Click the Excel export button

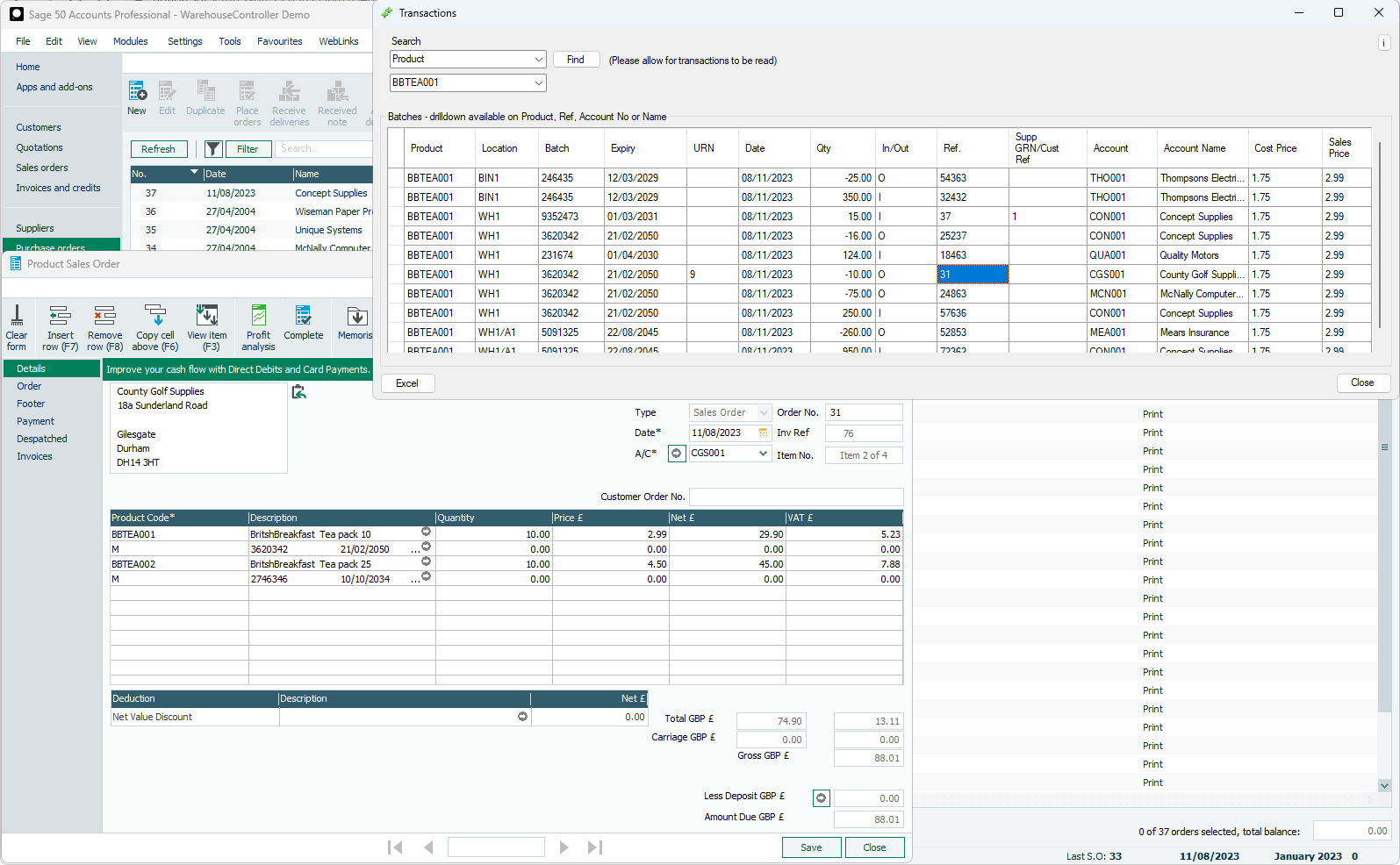(407, 383)
